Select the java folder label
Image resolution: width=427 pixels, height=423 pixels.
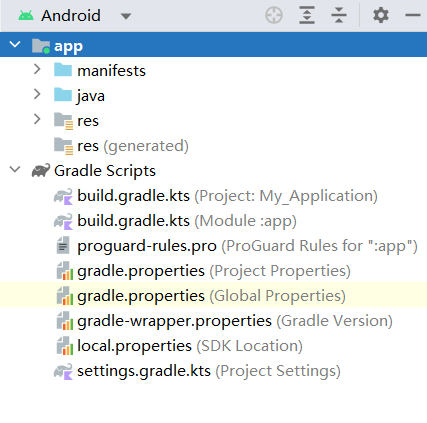point(91,96)
